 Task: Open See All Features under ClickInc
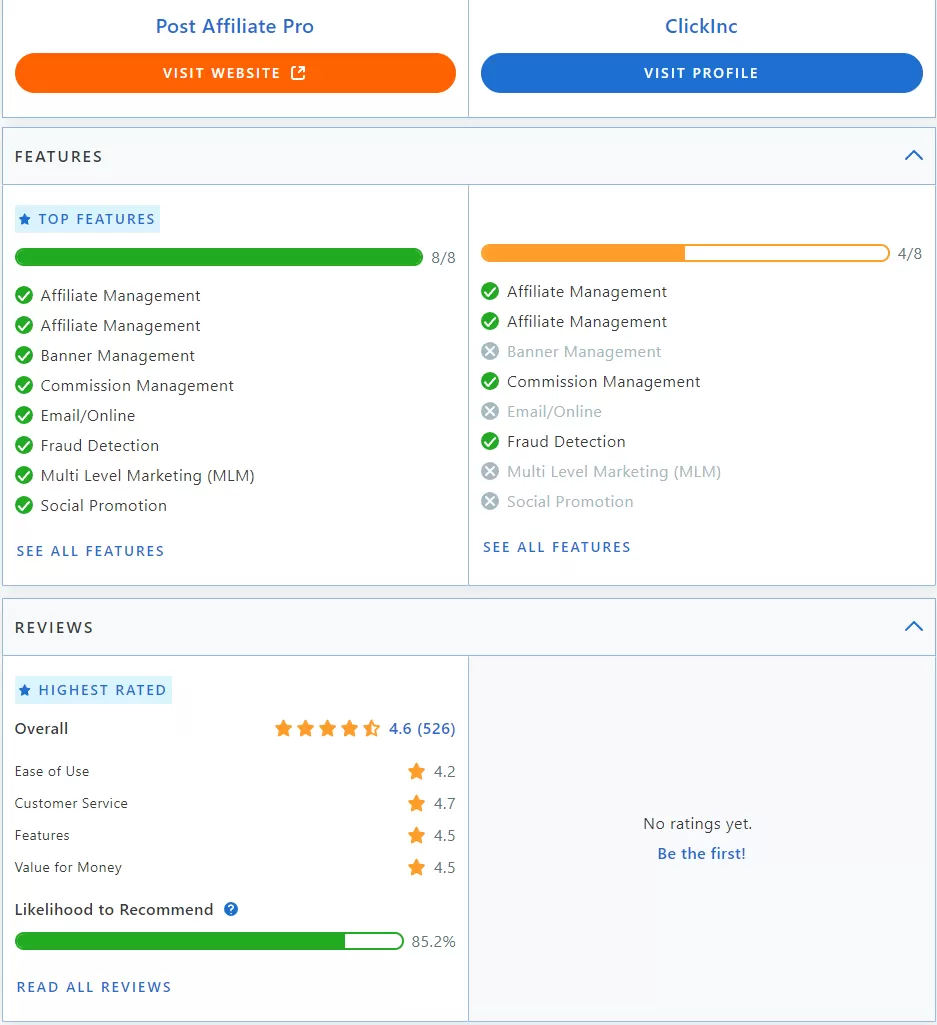click(x=556, y=547)
